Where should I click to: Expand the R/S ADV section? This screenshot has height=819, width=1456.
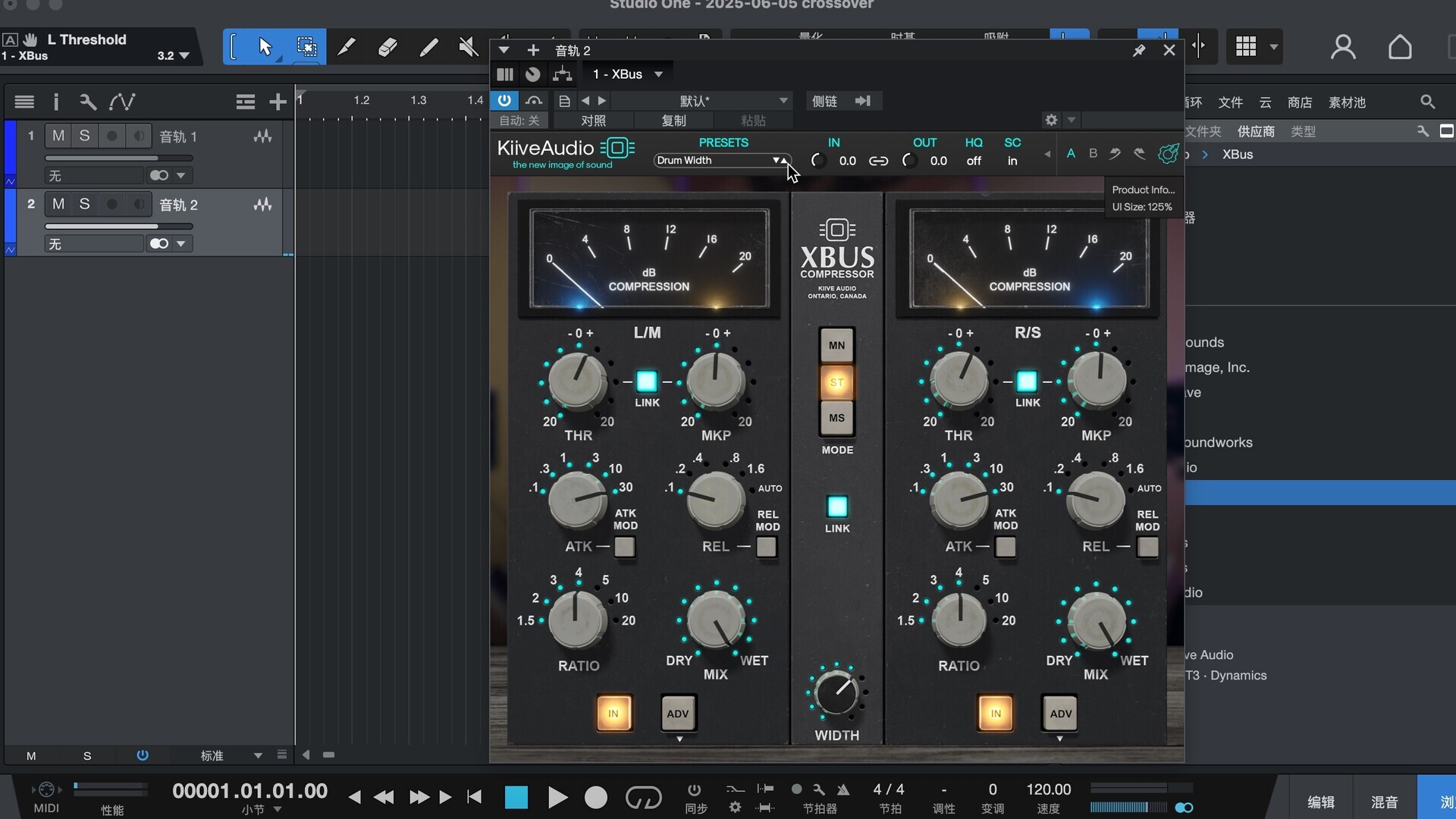pos(1060,714)
